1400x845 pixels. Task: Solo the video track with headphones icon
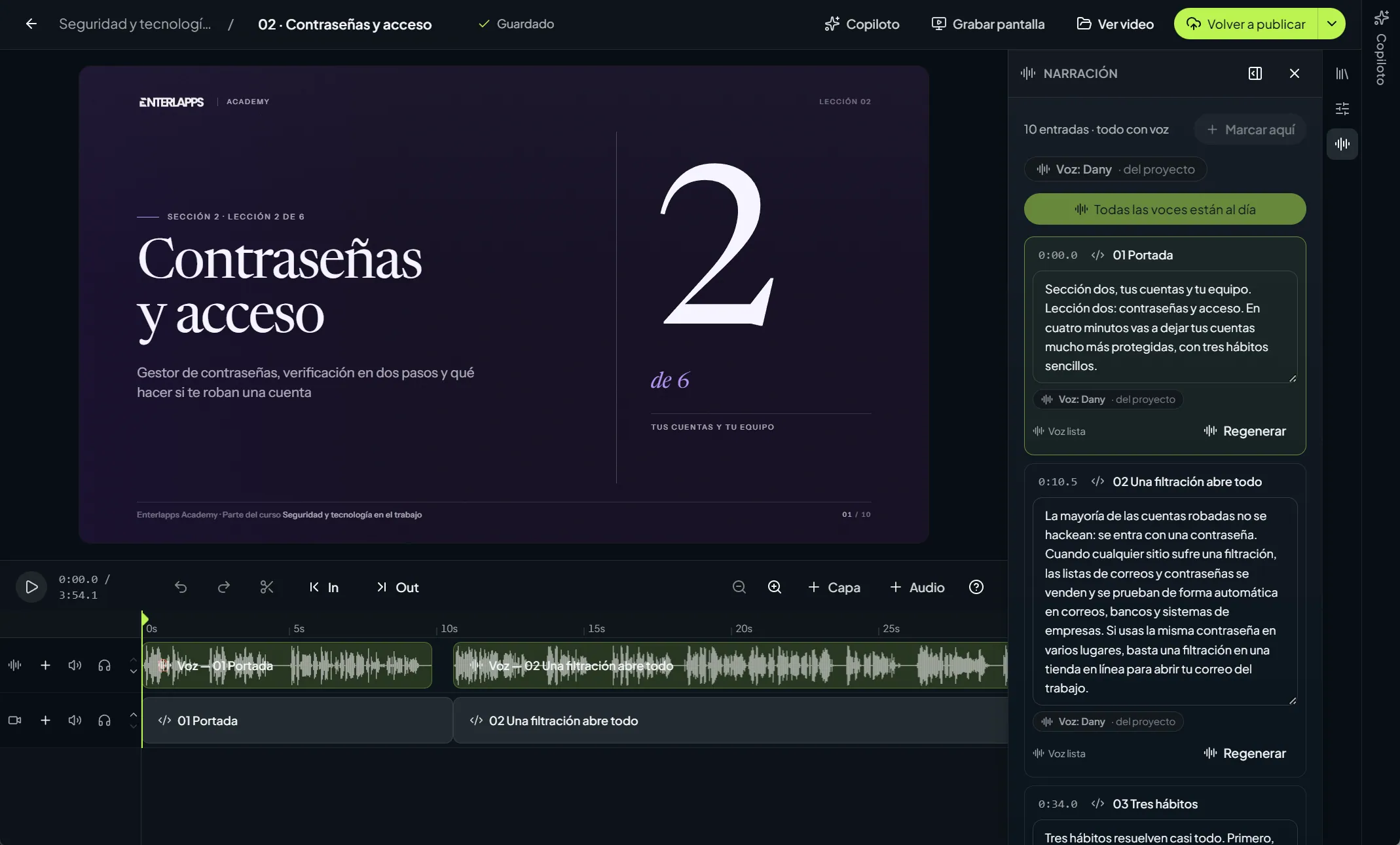(104, 721)
